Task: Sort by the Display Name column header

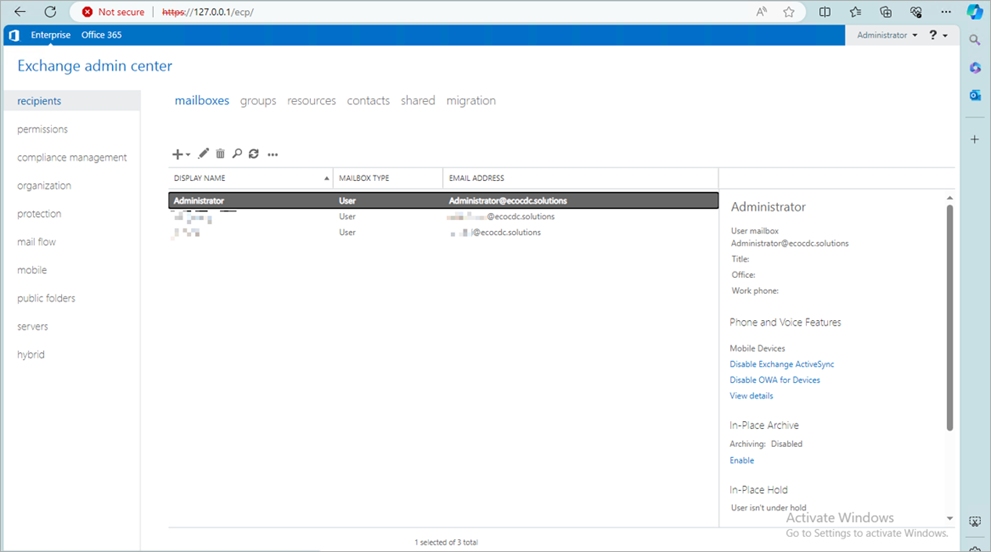Action: coord(250,178)
